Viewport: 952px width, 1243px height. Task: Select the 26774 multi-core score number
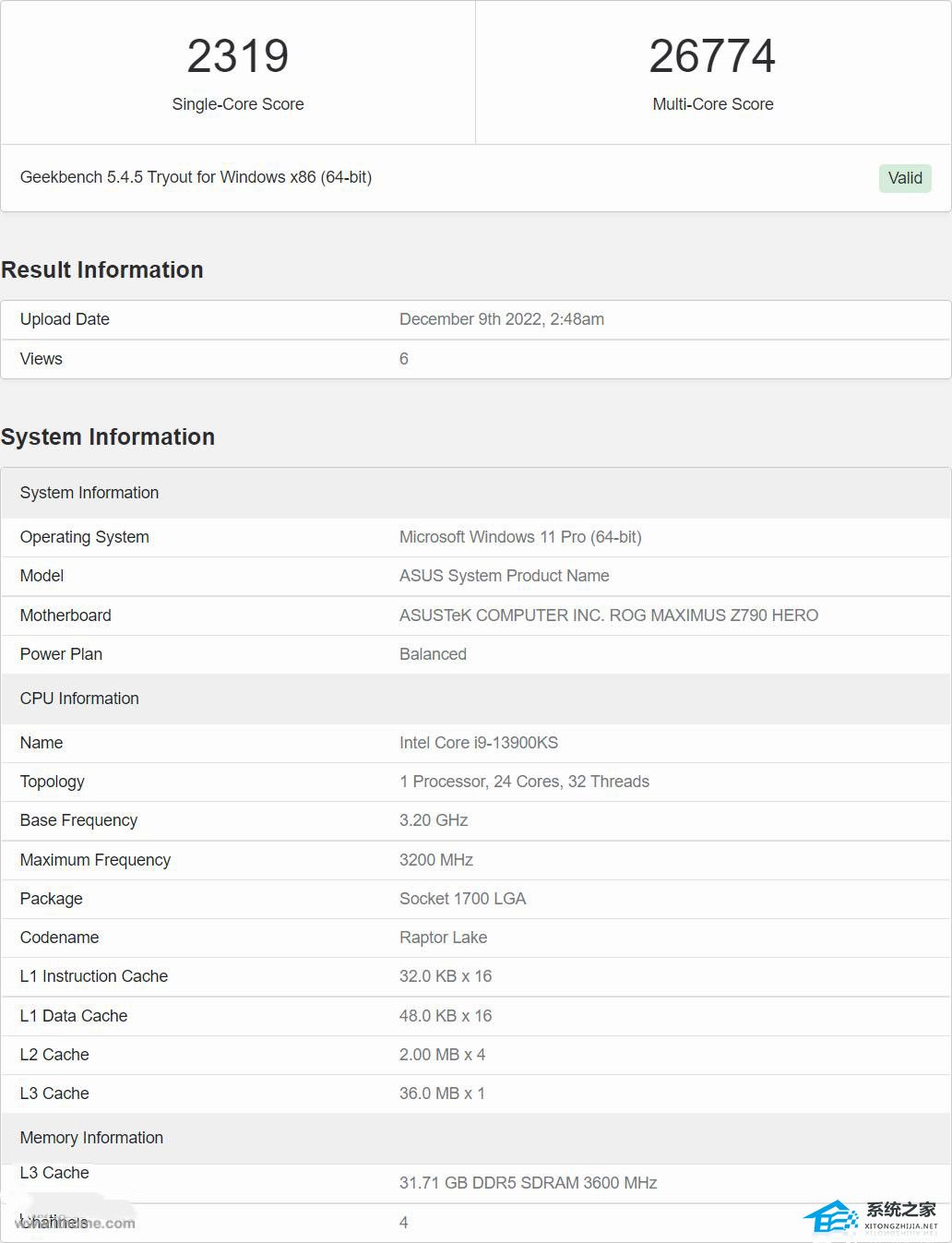712,56
